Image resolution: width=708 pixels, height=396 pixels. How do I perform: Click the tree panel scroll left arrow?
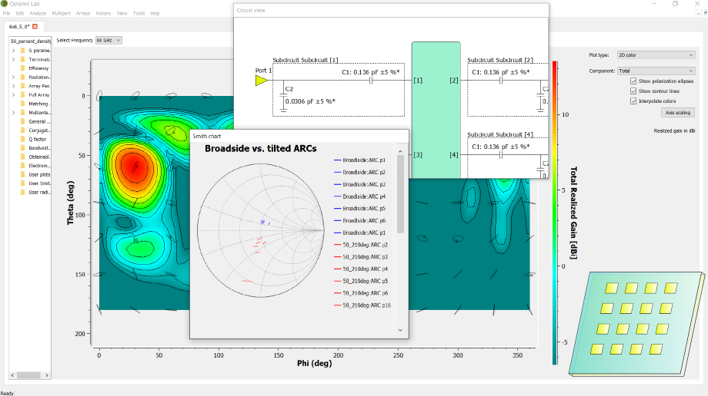pos(13,375)
